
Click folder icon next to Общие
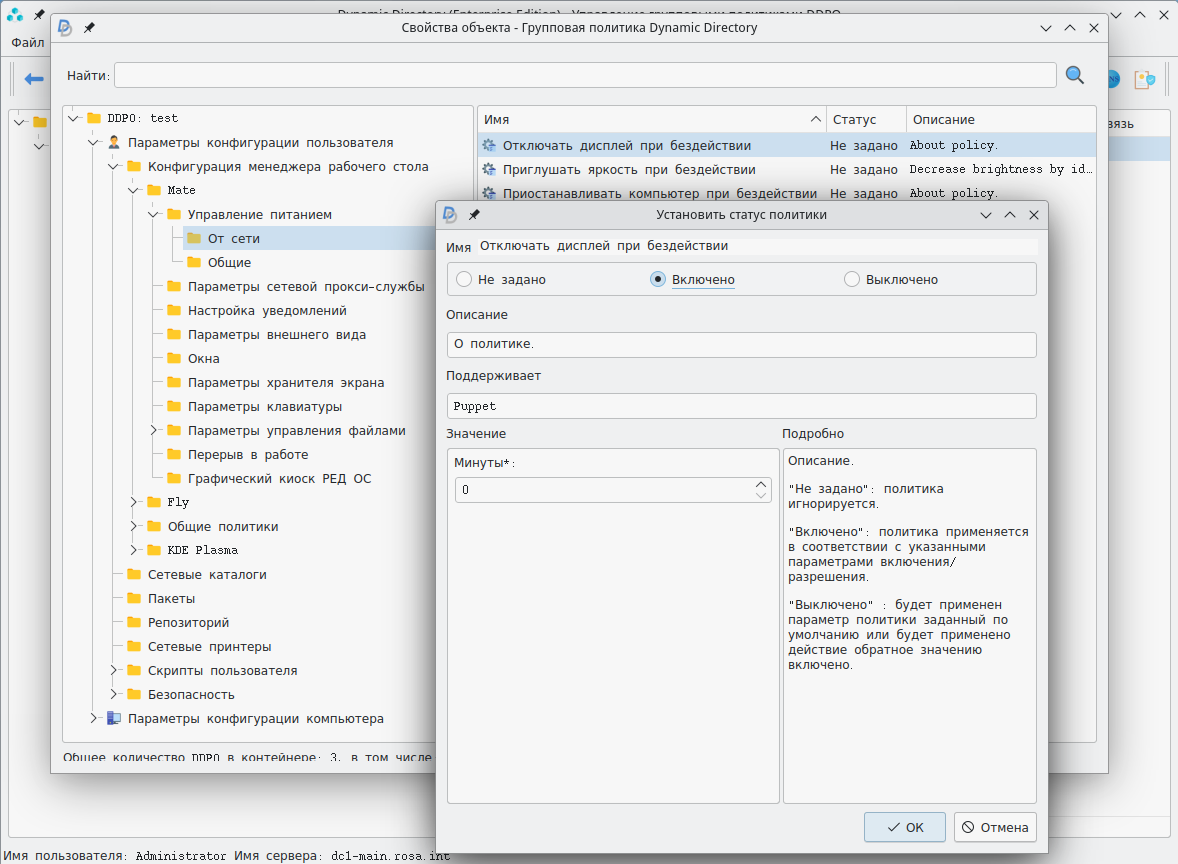coord(194,262)
